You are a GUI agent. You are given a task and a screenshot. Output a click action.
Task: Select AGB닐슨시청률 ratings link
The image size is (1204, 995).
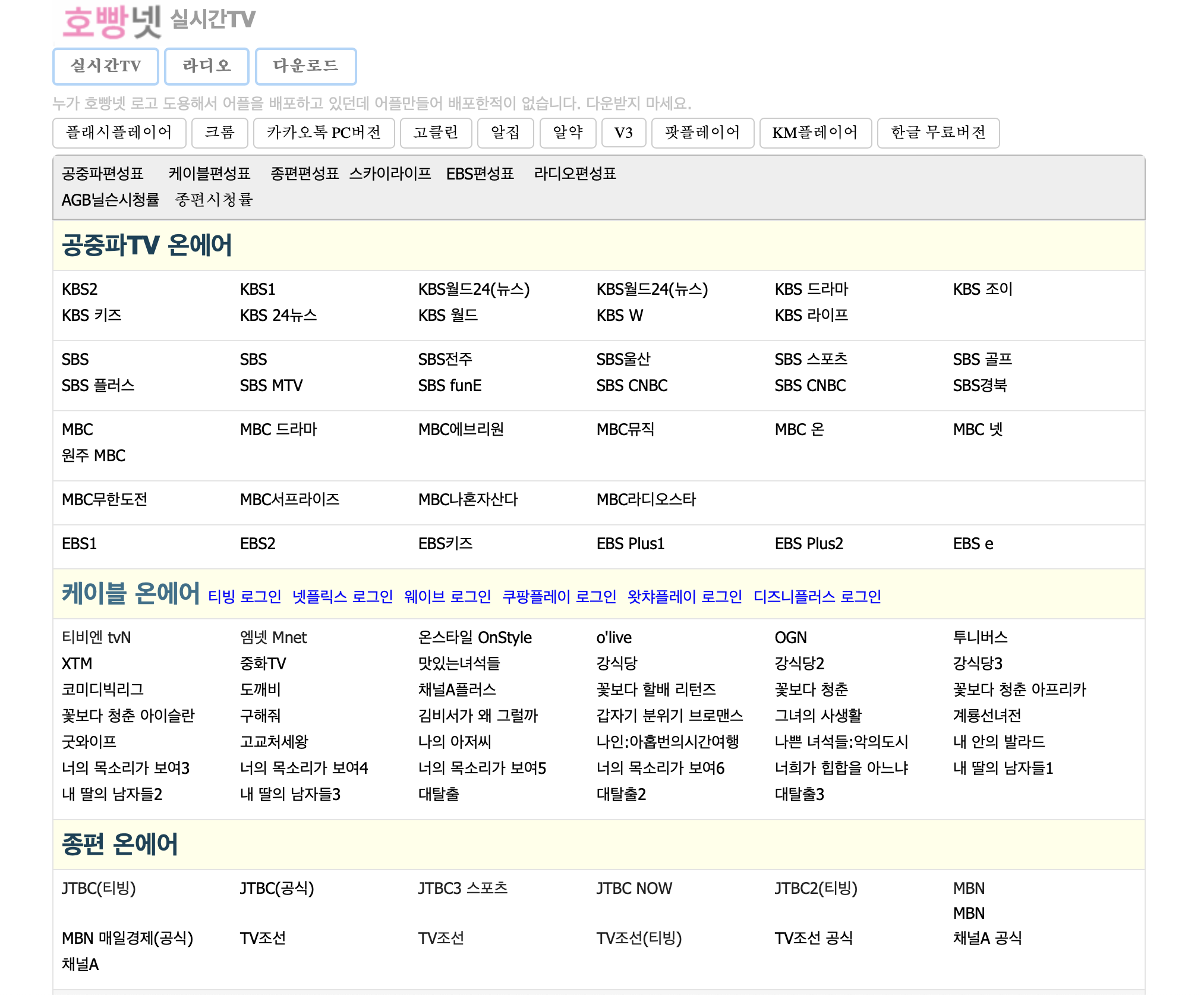(111, 200)
